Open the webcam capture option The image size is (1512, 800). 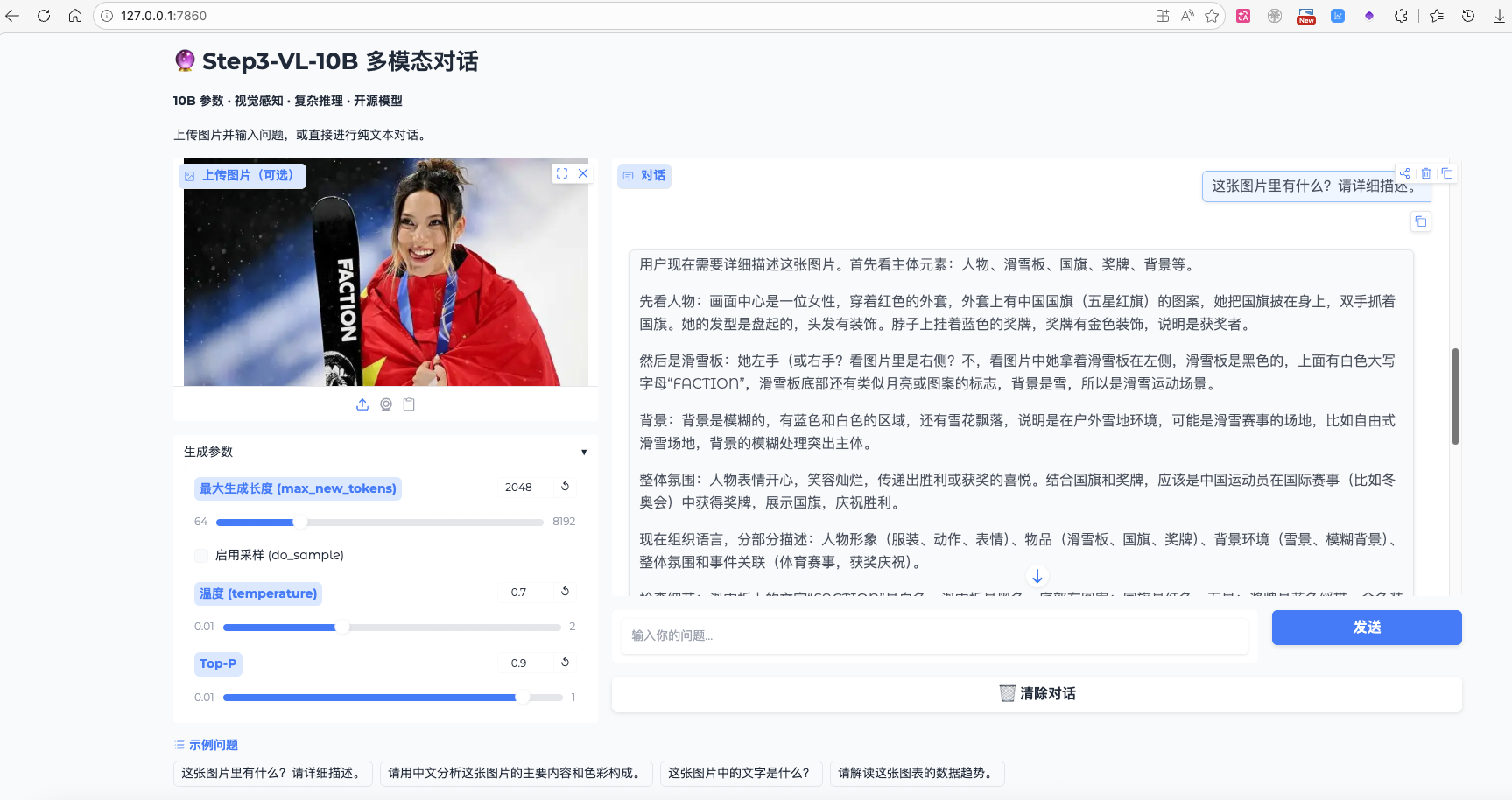point(385,404)
